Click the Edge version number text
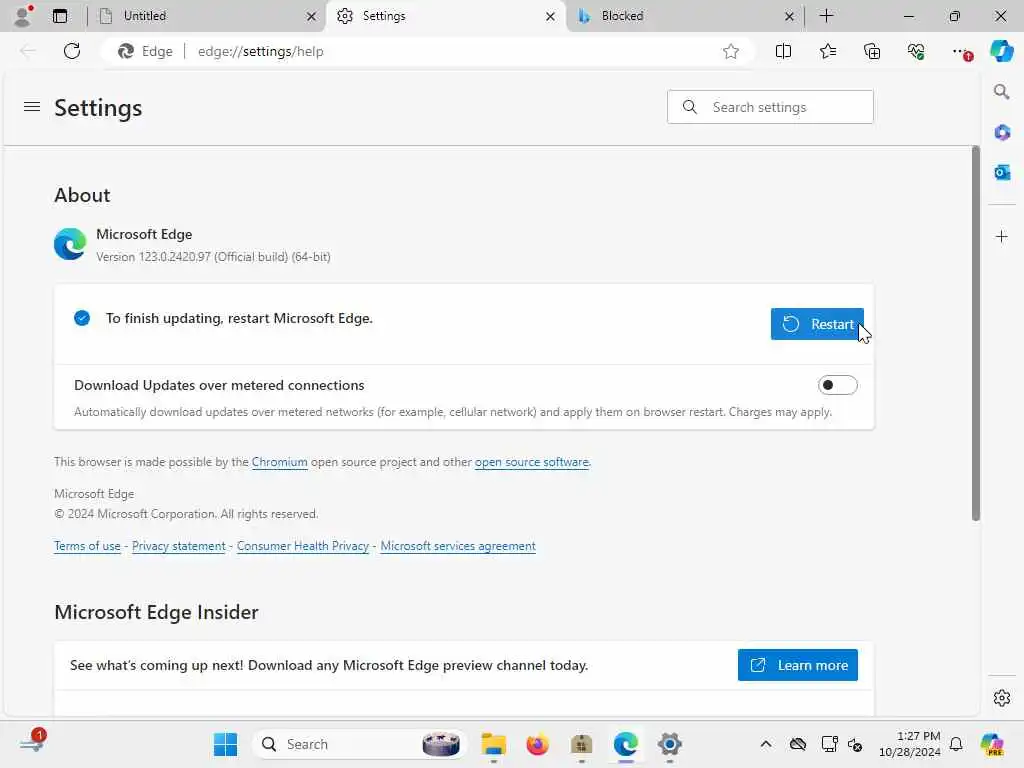Screen dimensions: 1024x768 (213, 257)
